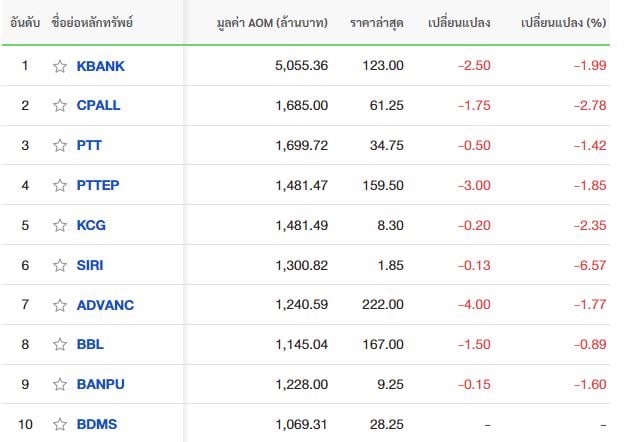The image size is (626, 442).
Task: Open the ADVANC symbol link
Action: point(105,305)
